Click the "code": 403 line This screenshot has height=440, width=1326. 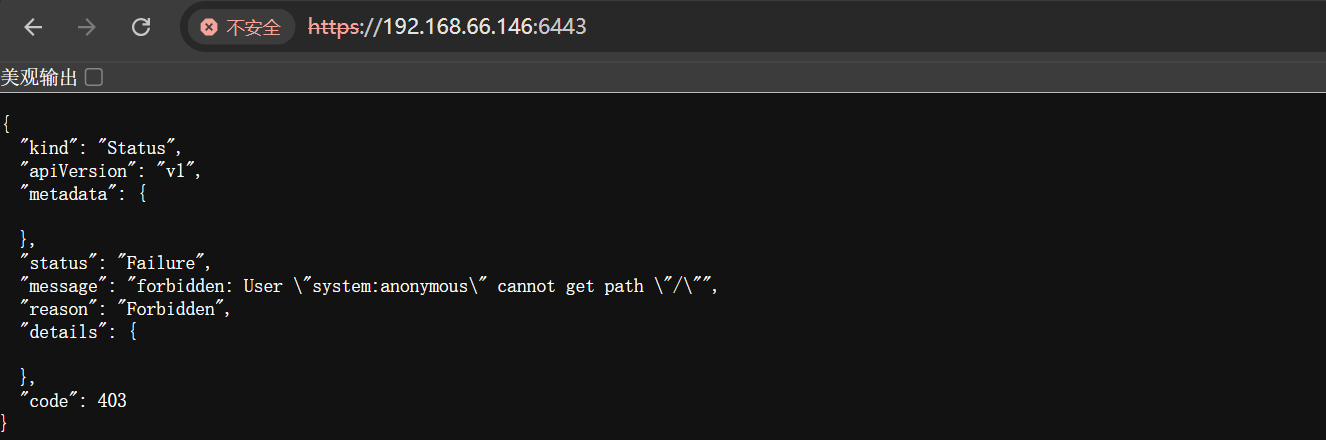[73, 401]
